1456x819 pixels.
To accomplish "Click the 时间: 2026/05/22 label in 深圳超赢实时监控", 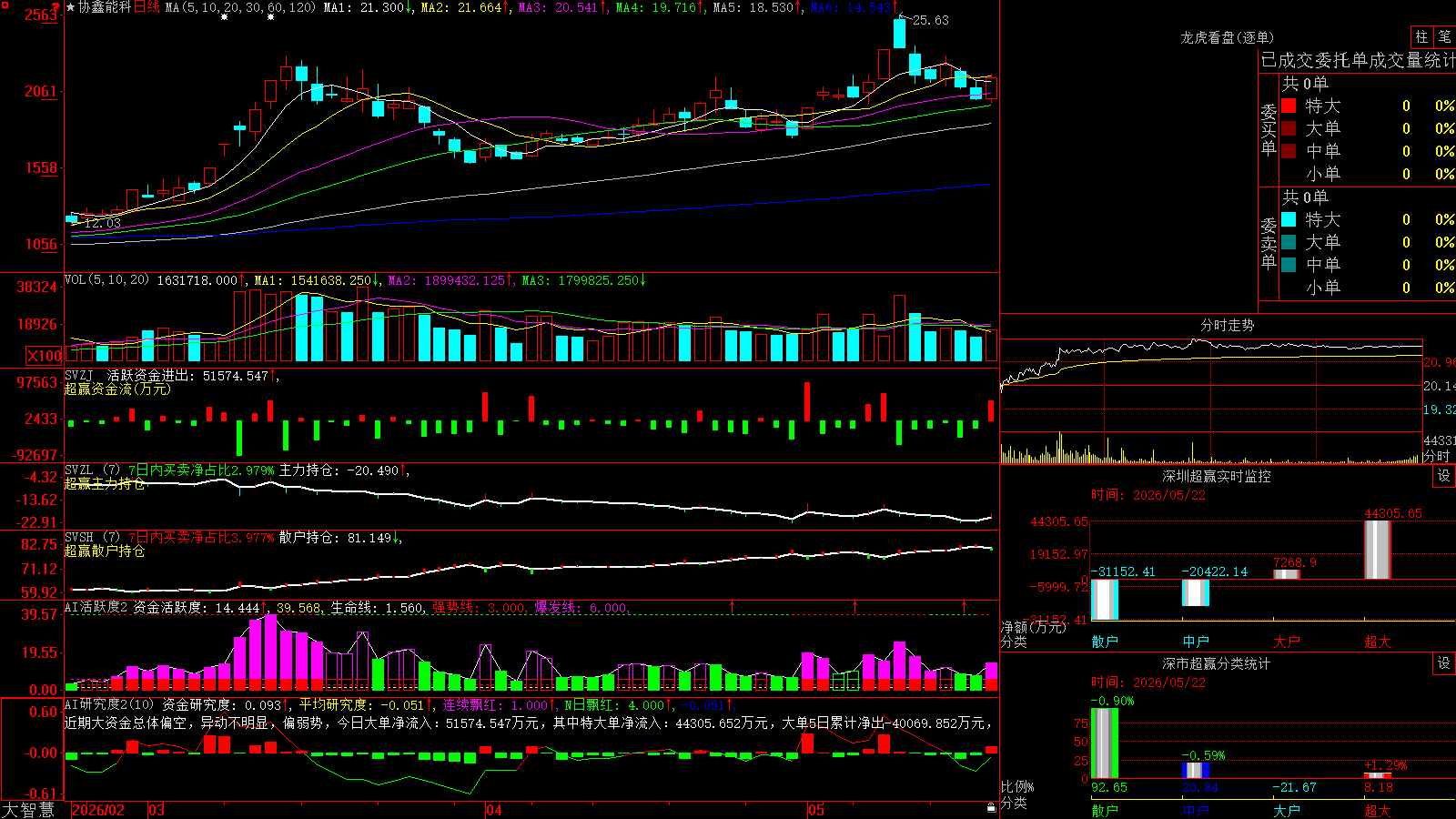I will [x=1148, y=495].
